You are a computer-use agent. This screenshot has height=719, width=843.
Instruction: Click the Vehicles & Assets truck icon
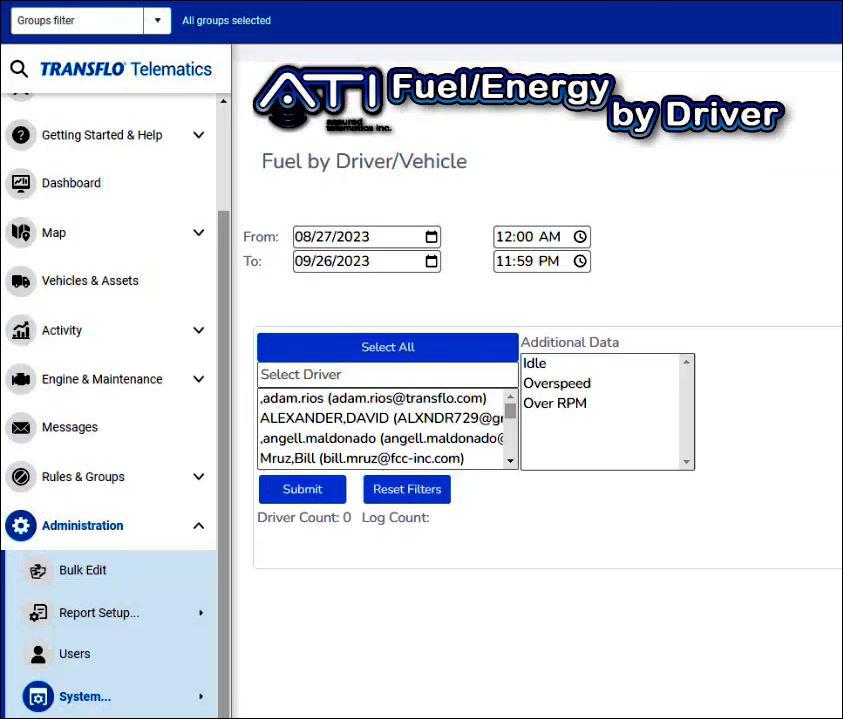[21, 281]
